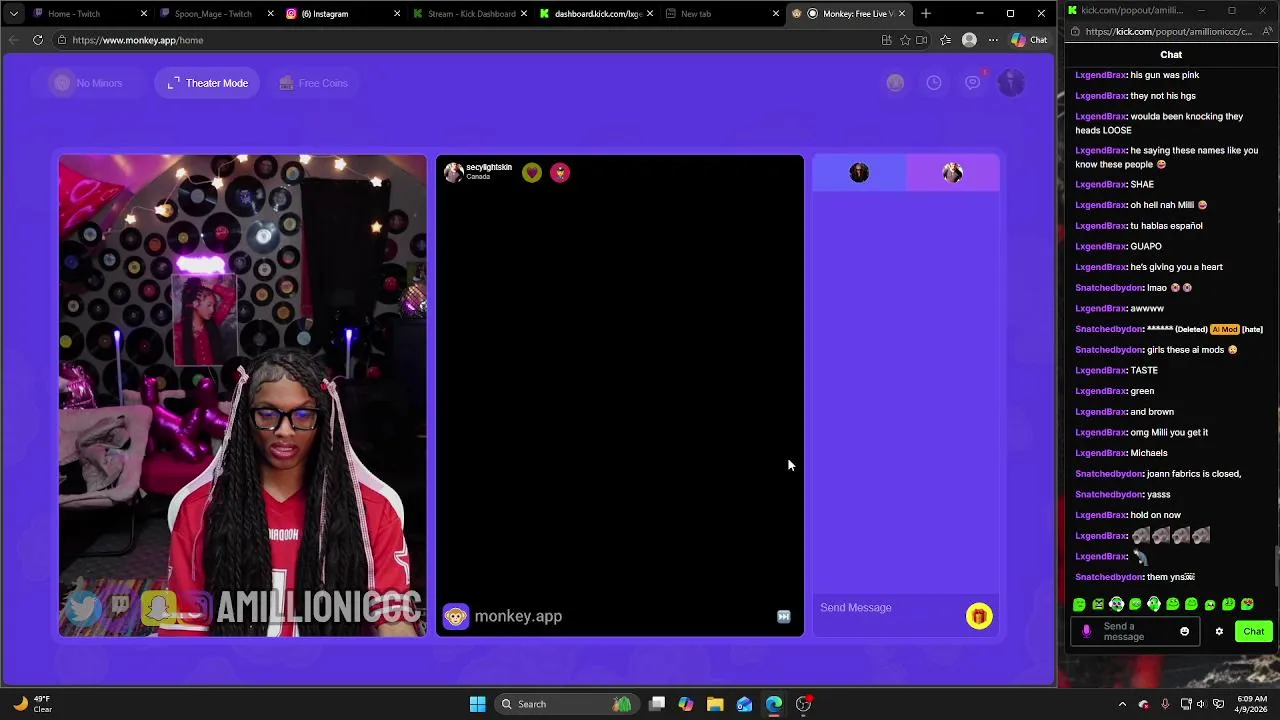Open Monkey messages icon with notification badge
This screenshot has height=720, width=1280.
tap(973, 83)
